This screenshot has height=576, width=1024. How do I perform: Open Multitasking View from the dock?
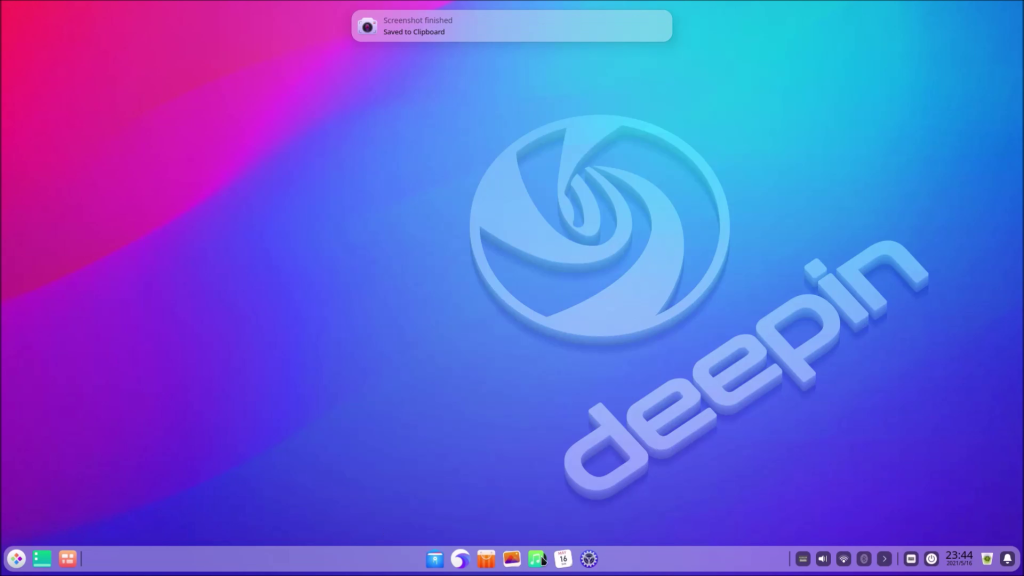click(x=68, y=559)
